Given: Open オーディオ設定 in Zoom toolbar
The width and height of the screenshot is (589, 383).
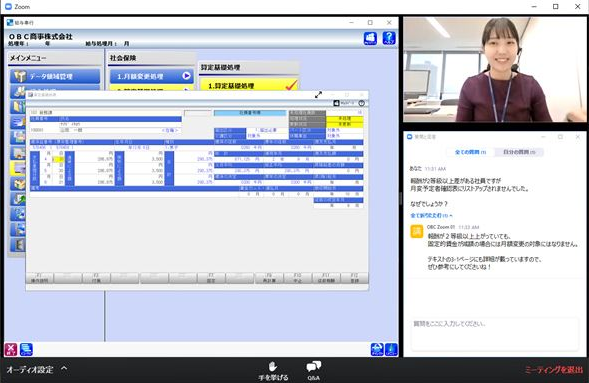Looking at the screenshot, I should (30, 369).
